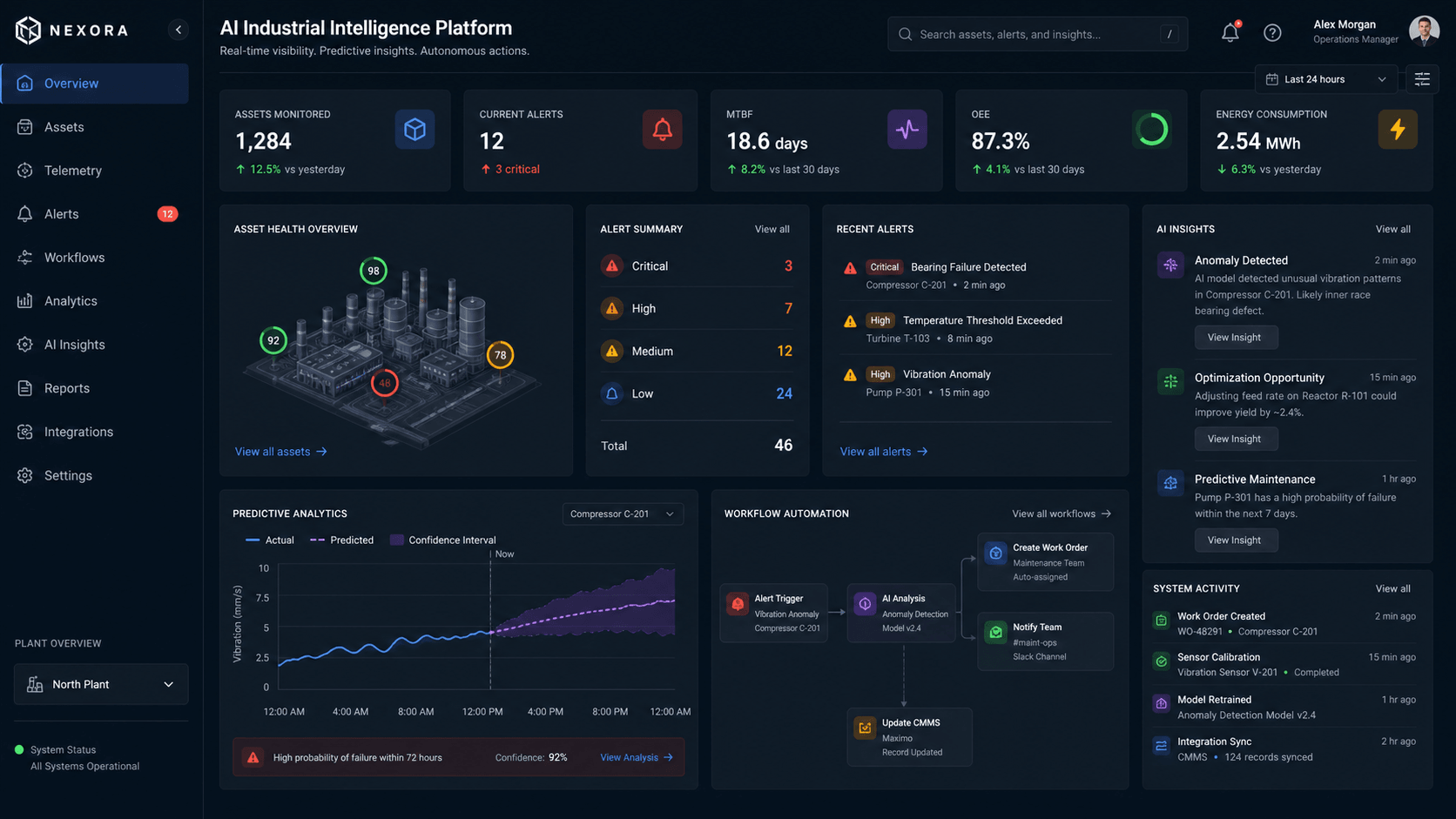The width and height of the screenshot is (1456, 819).
Task: Focus the search assets and alerts field
Action: (1037, 34)
